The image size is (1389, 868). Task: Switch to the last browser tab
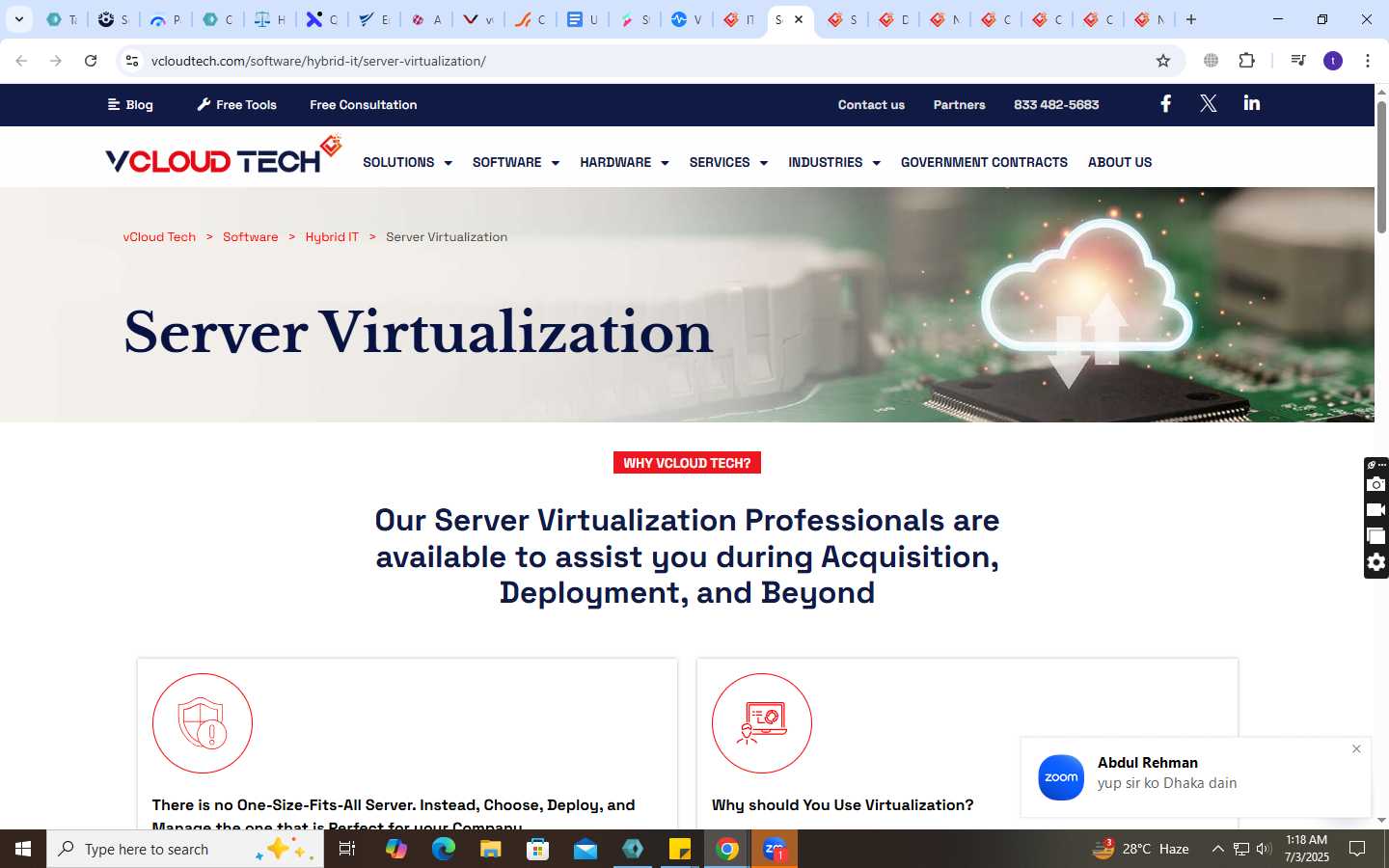point(1149,19)
